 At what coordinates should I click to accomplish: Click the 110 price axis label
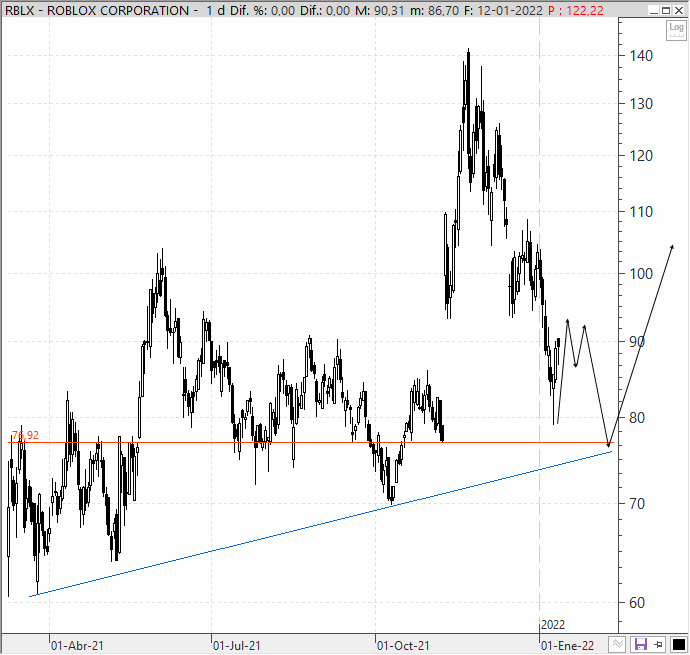(x=641, y=212)
